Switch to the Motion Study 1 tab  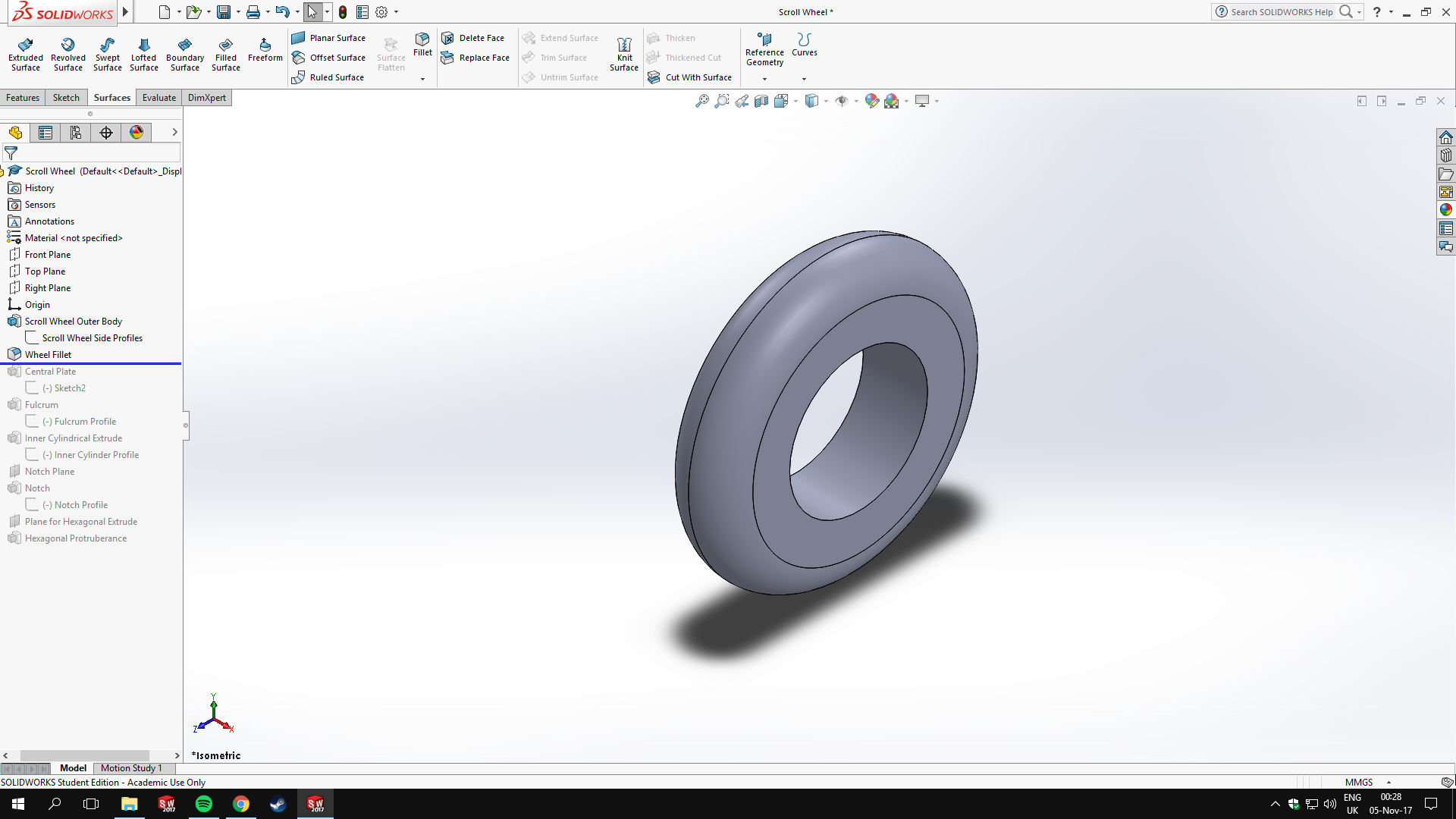(131, 768)
